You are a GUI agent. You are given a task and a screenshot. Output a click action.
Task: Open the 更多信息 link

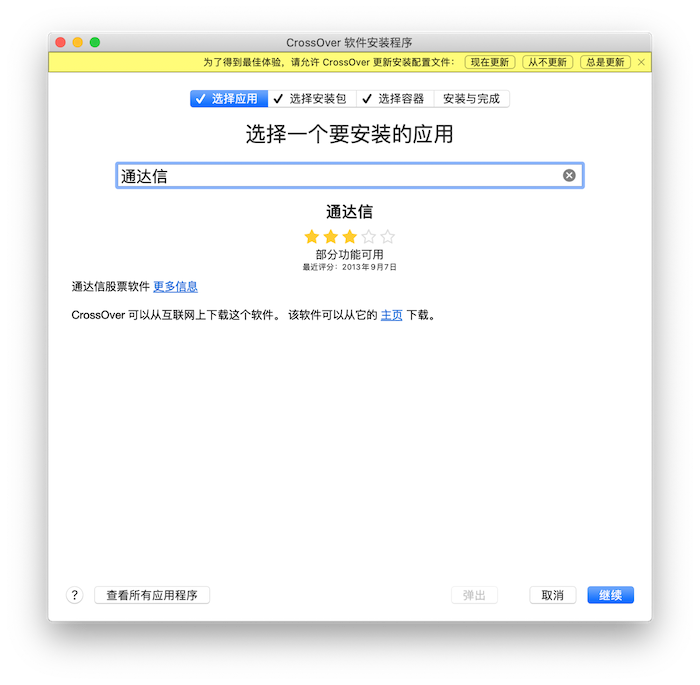pyautogui.click(x=175, y=287)
